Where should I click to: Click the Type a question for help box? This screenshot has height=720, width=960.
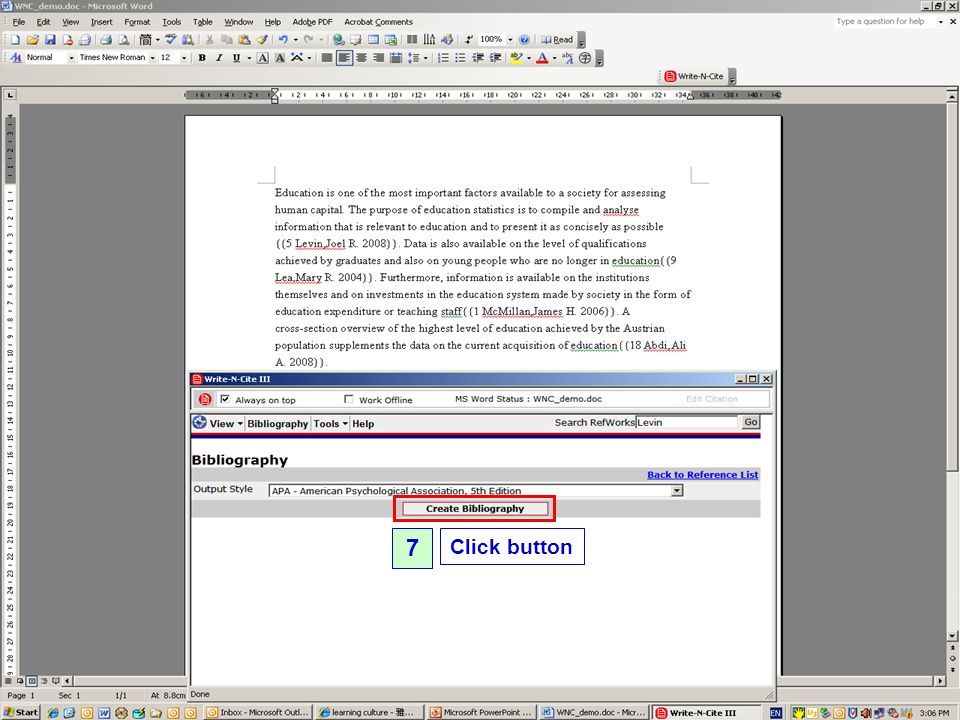click(x=885, y=21)
